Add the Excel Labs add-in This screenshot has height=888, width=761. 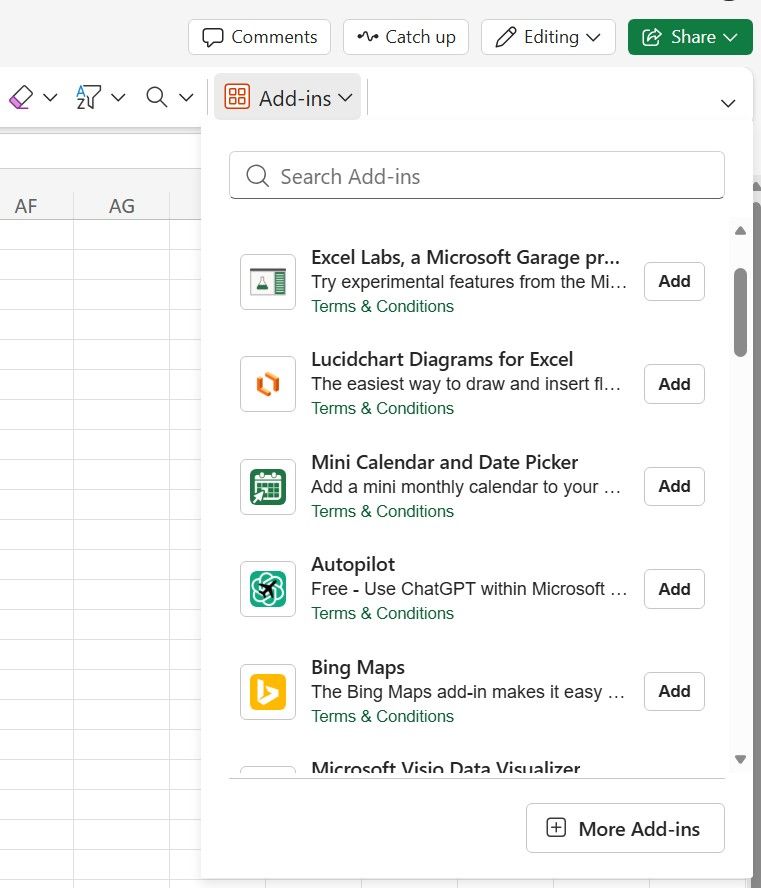(x=674, y=281)
